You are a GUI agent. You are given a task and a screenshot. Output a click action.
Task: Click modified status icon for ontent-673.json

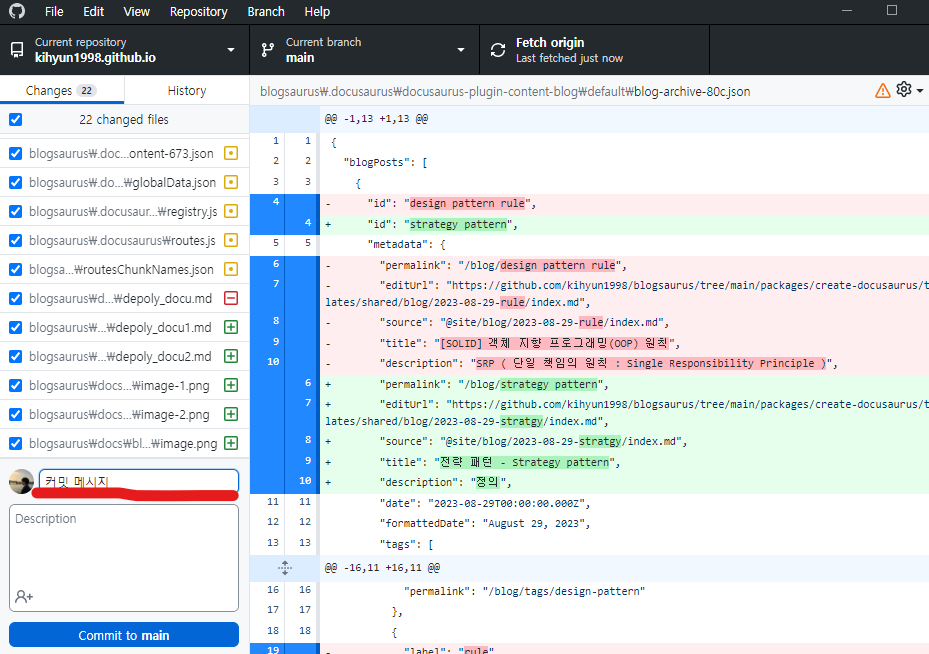231,153
